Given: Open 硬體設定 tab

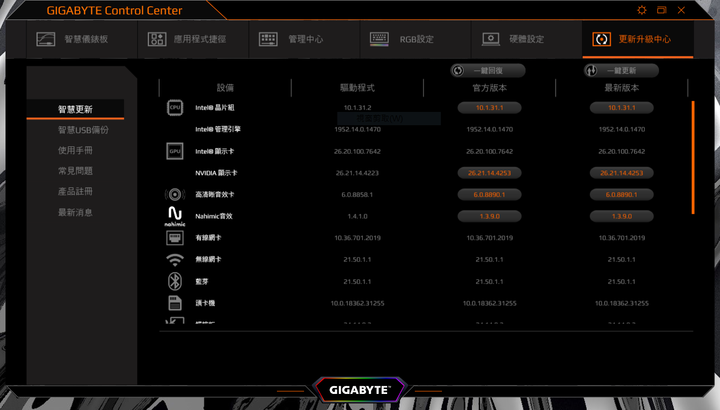Looking at the screenshot, I should click(527, 39).
